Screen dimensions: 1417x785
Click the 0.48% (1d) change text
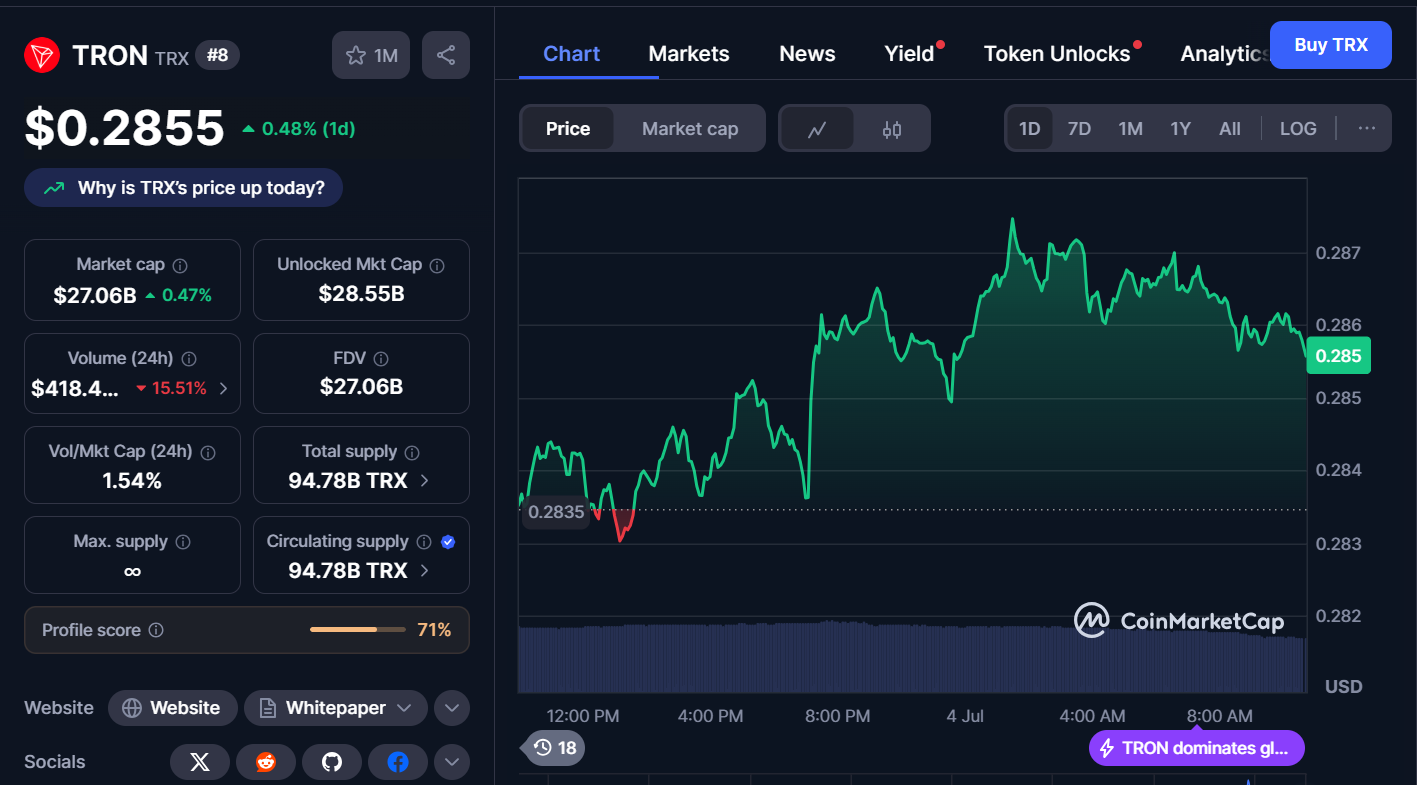click(308, 129)
